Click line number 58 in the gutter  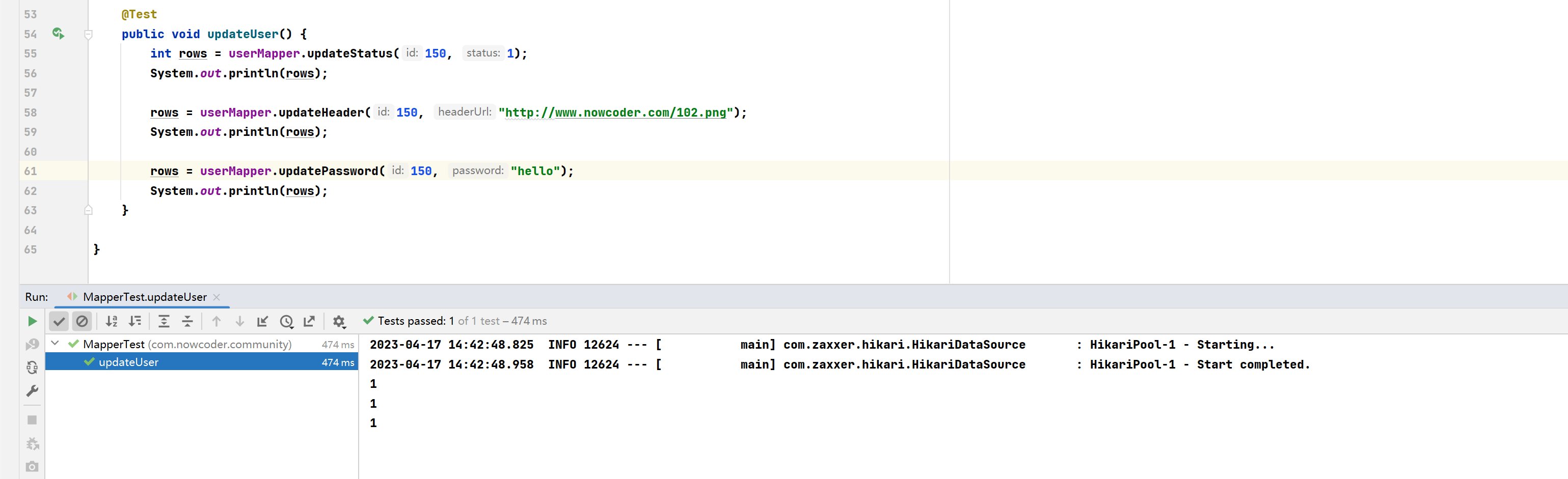tap(31, 112)
